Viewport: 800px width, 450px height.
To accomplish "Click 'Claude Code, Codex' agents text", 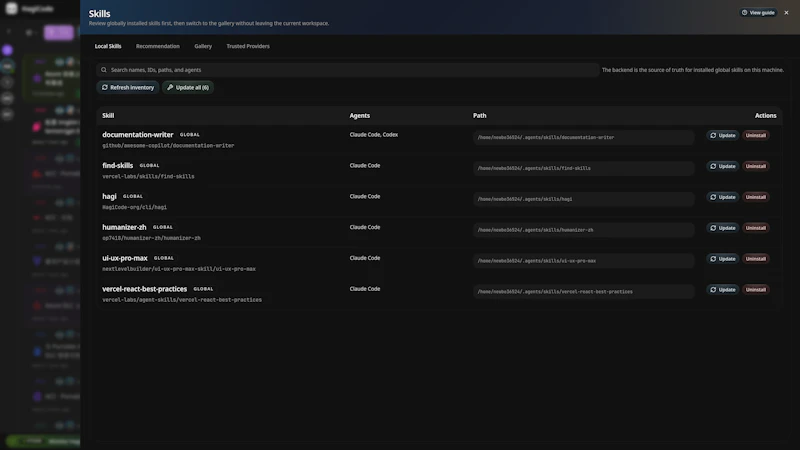I will 373,135.
